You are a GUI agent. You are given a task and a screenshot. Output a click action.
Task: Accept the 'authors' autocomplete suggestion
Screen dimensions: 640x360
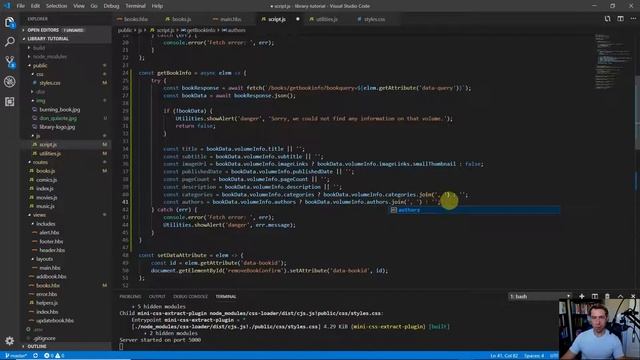474,210
